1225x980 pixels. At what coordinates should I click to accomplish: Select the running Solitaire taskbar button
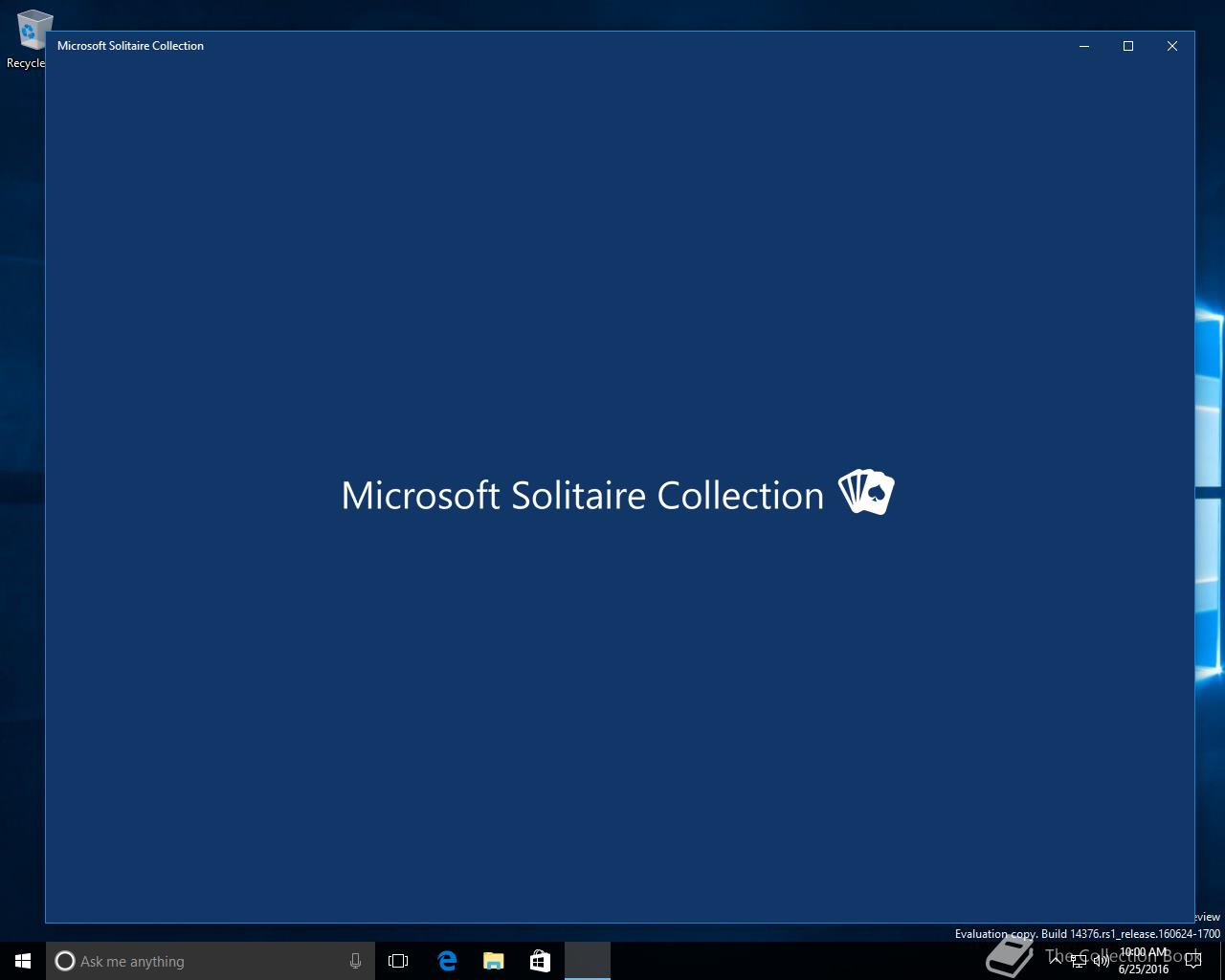(587, 961)
